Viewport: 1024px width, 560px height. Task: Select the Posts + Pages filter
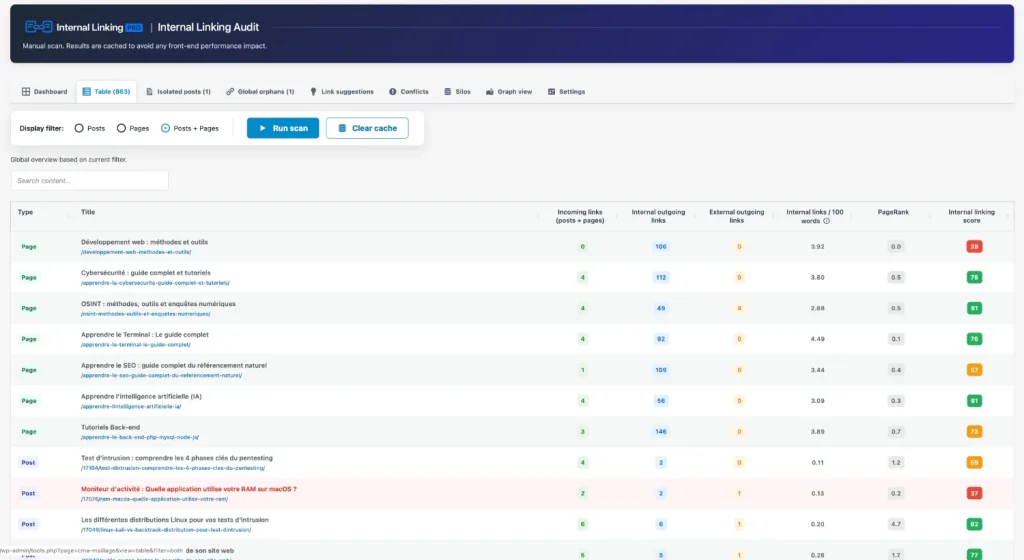(165, 128)
